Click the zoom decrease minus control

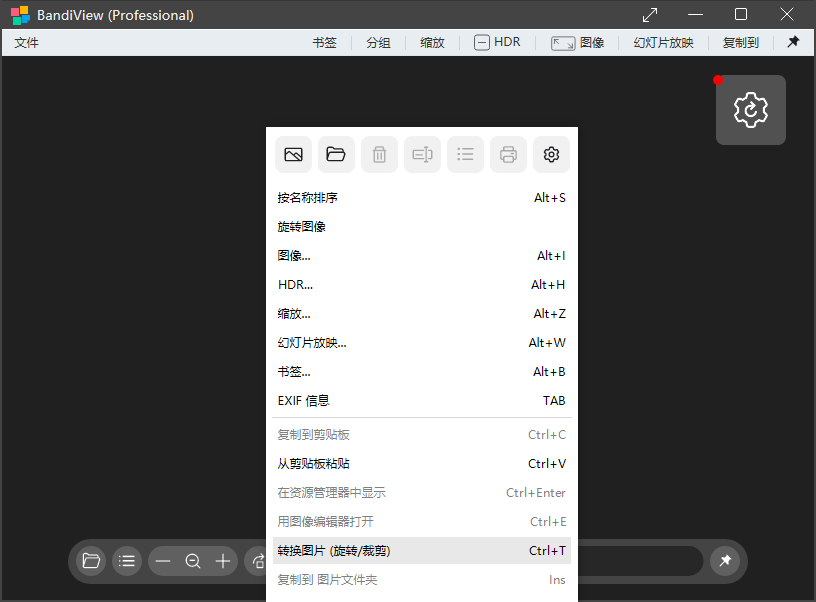[163, 561]
